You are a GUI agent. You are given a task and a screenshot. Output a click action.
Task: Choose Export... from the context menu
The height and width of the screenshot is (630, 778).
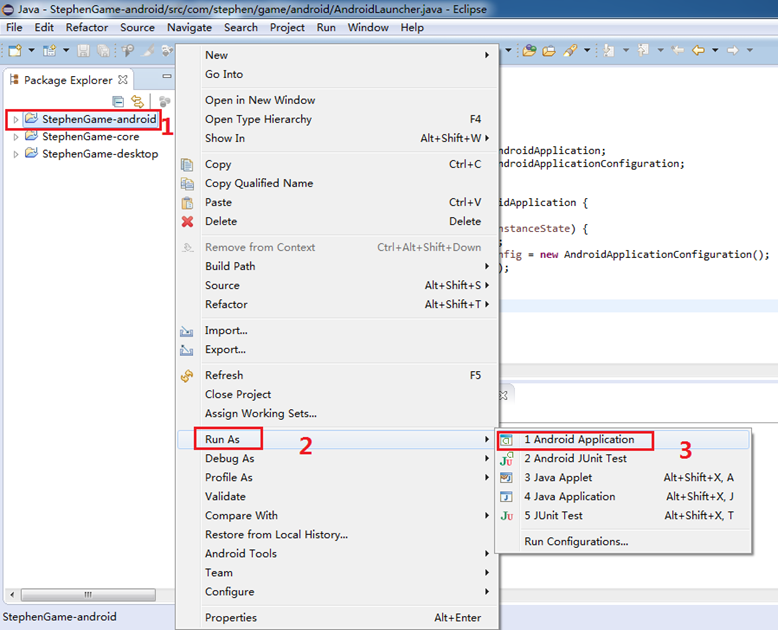tap(337, 349)
